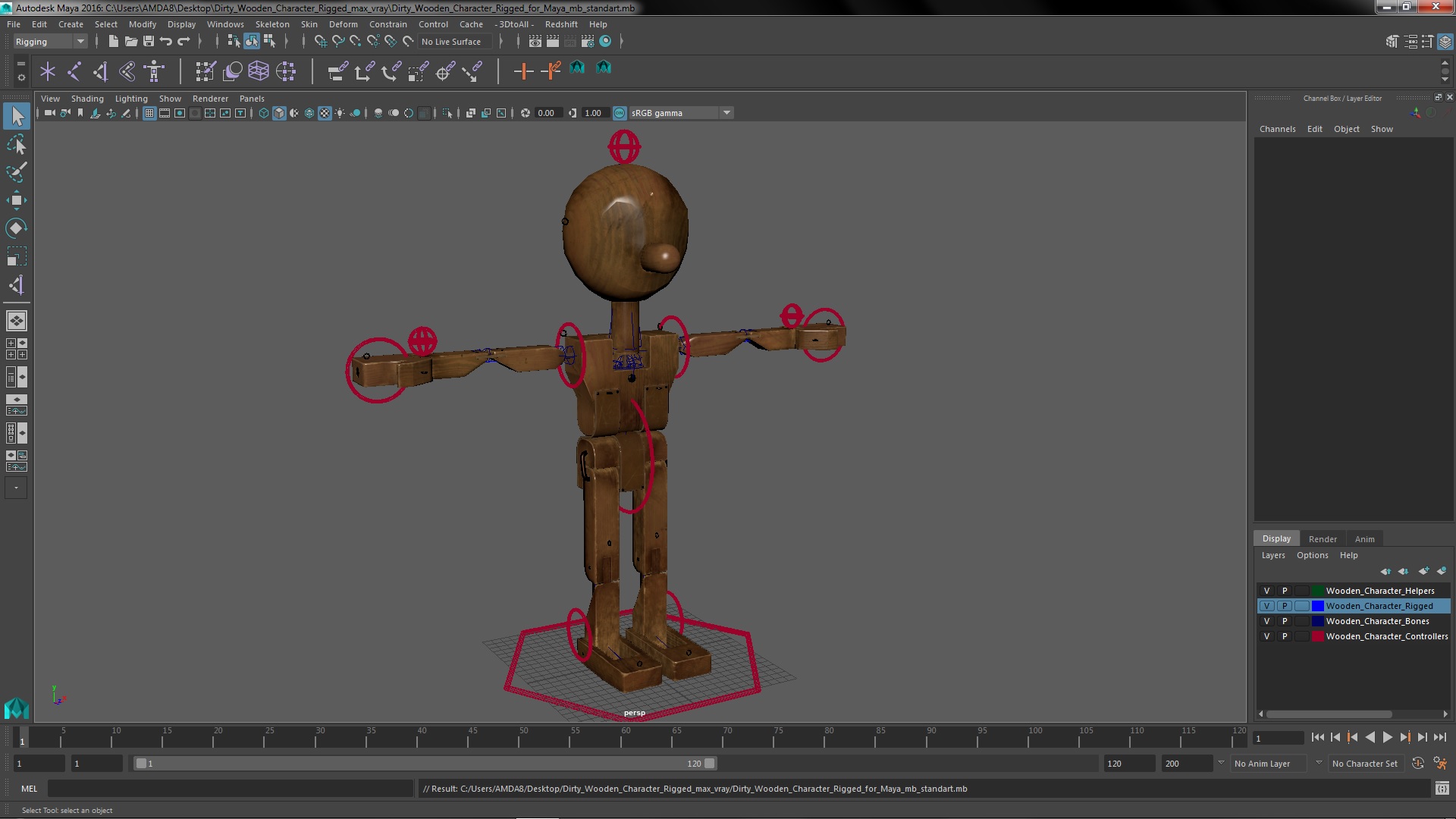
Task: Open the panel Lighting menu
Action: 131,99
